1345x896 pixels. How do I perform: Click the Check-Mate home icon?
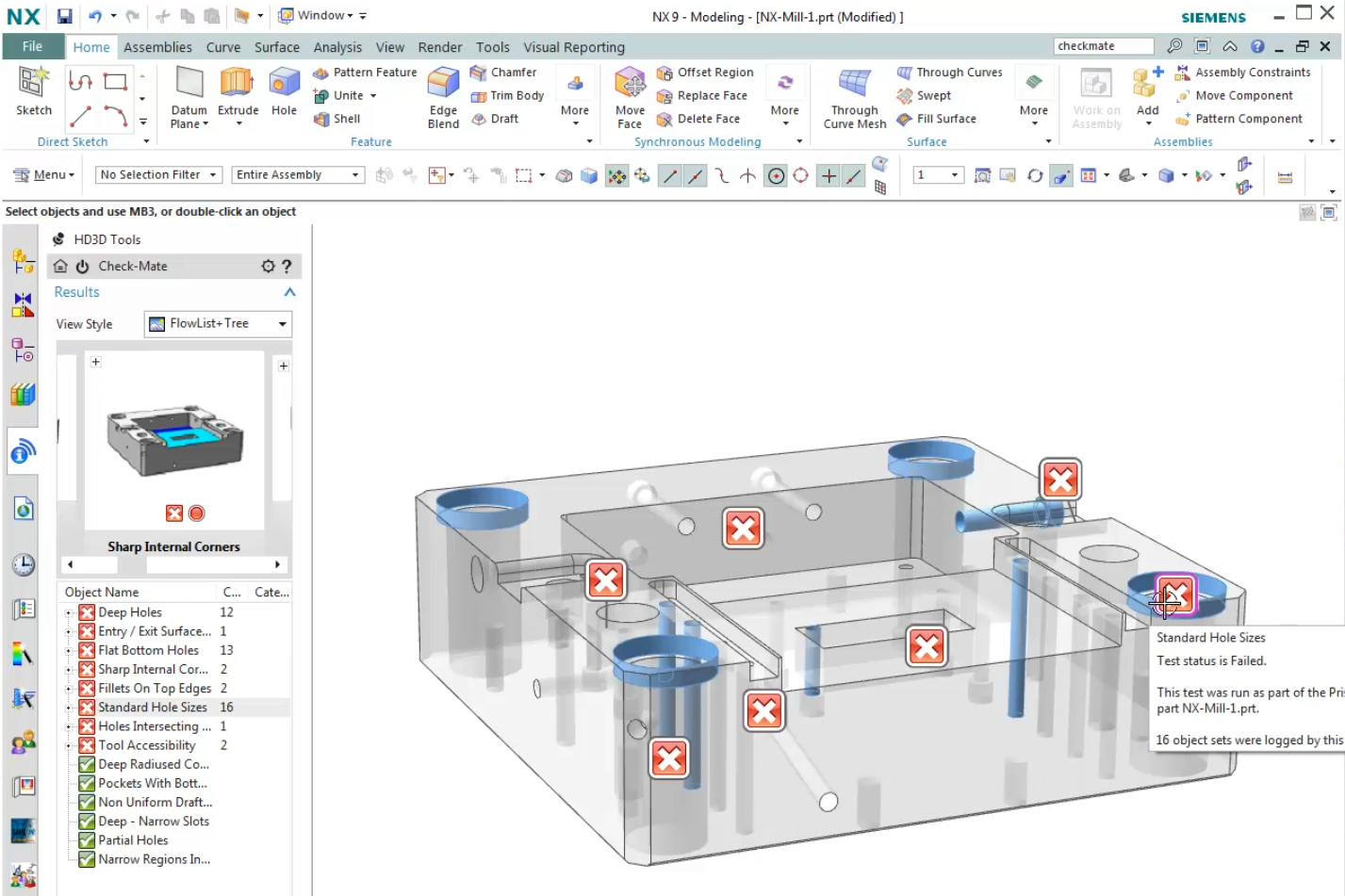pos(60,267)
